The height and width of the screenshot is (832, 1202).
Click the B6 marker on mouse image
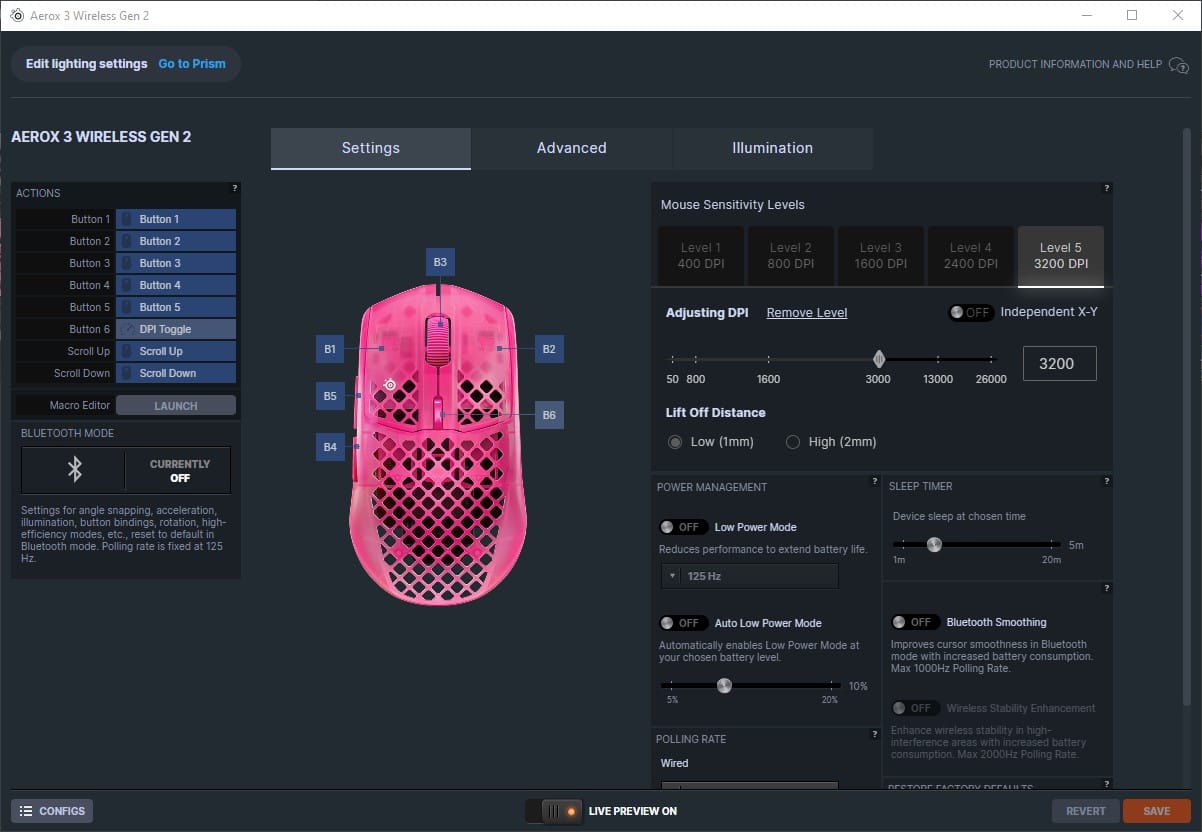pos(549,415)
